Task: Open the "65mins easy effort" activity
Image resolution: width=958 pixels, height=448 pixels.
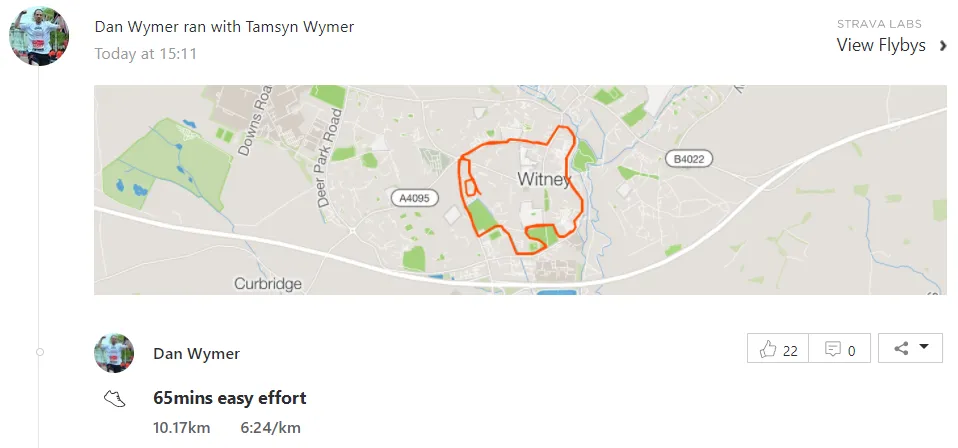Action: 230,398
